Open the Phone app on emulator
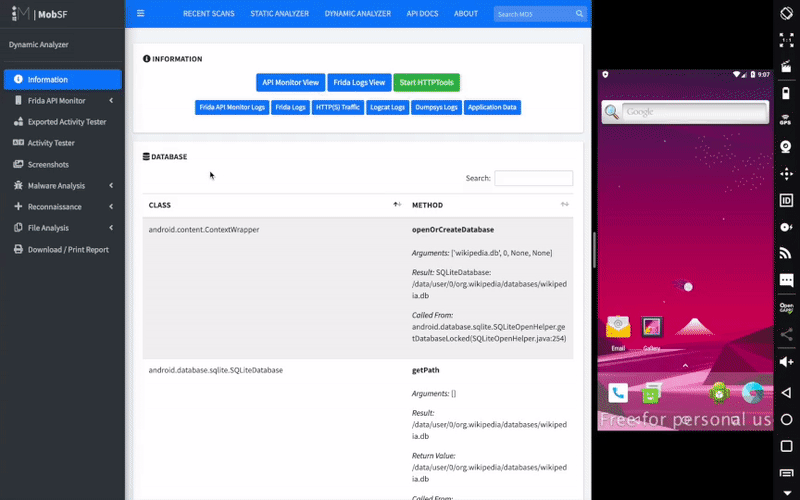800x500 pixels. point(618,393)
